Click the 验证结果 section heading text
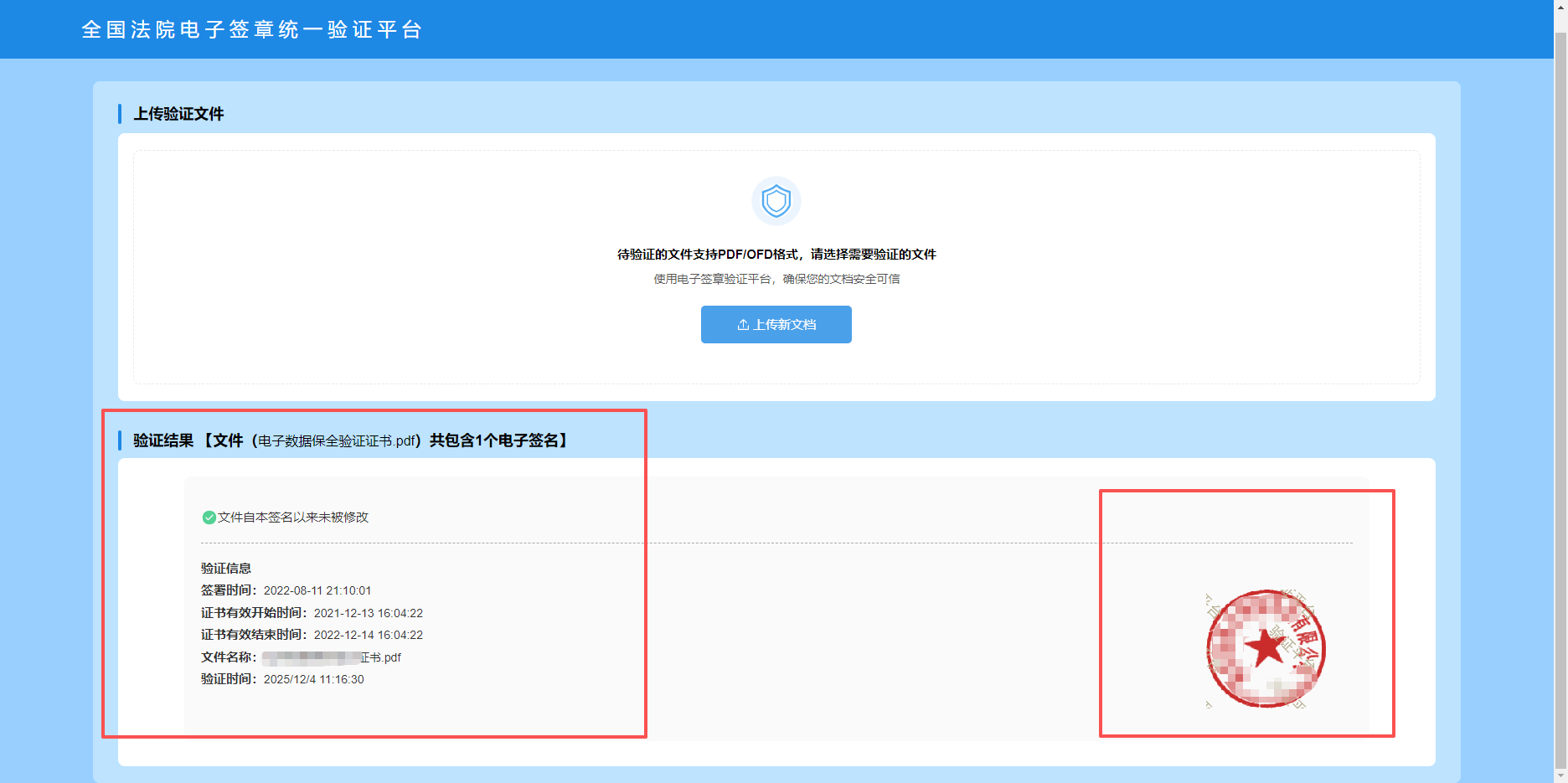Viewport: 1568px width, 783px height. click(163, 440)
